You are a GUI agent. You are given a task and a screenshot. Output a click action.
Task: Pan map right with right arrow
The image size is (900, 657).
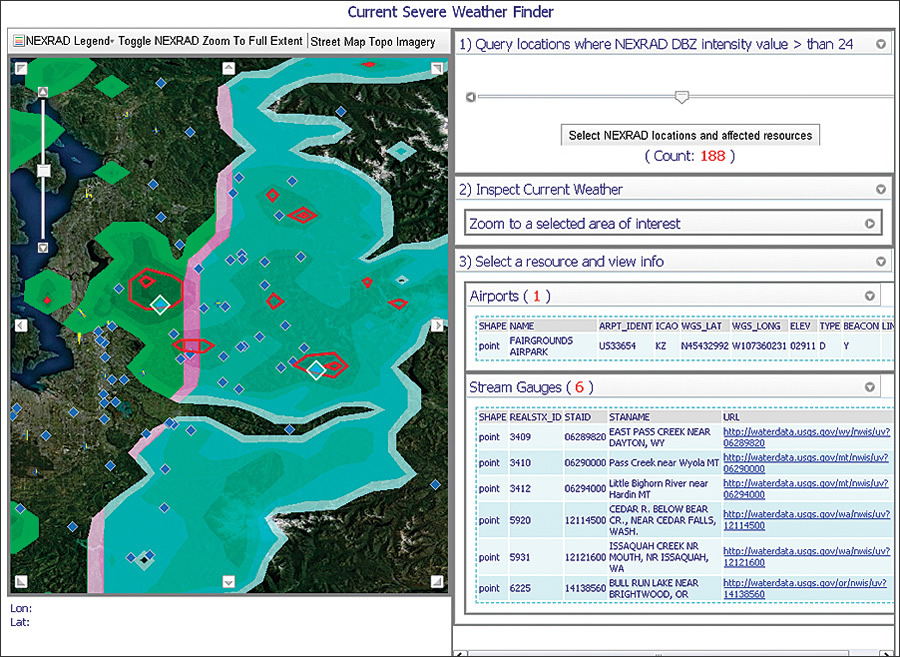click(437, 325)
